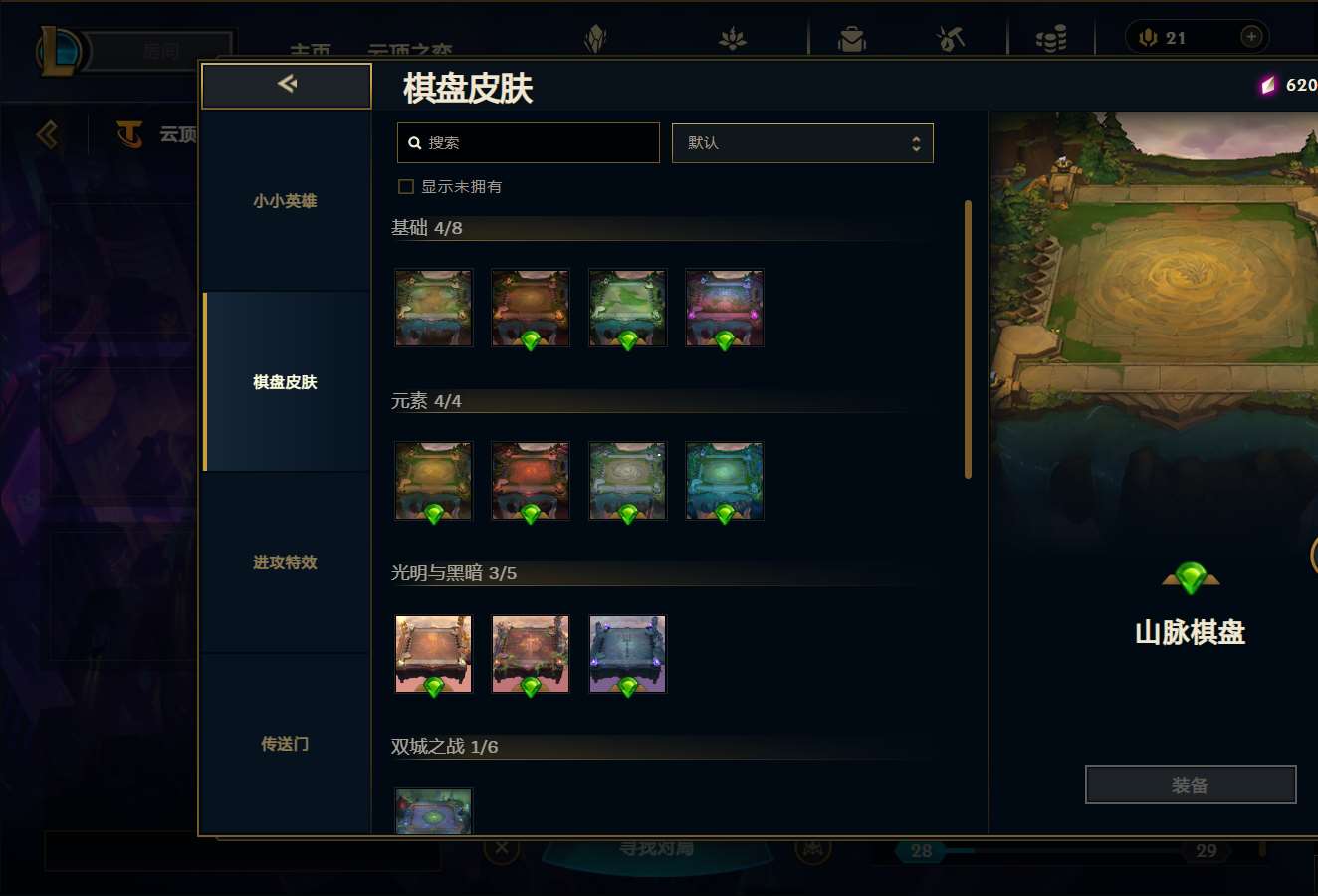Click the 搜索 search input field
The height and width of the screenshot is (896, 1318).
coord(528,143)
